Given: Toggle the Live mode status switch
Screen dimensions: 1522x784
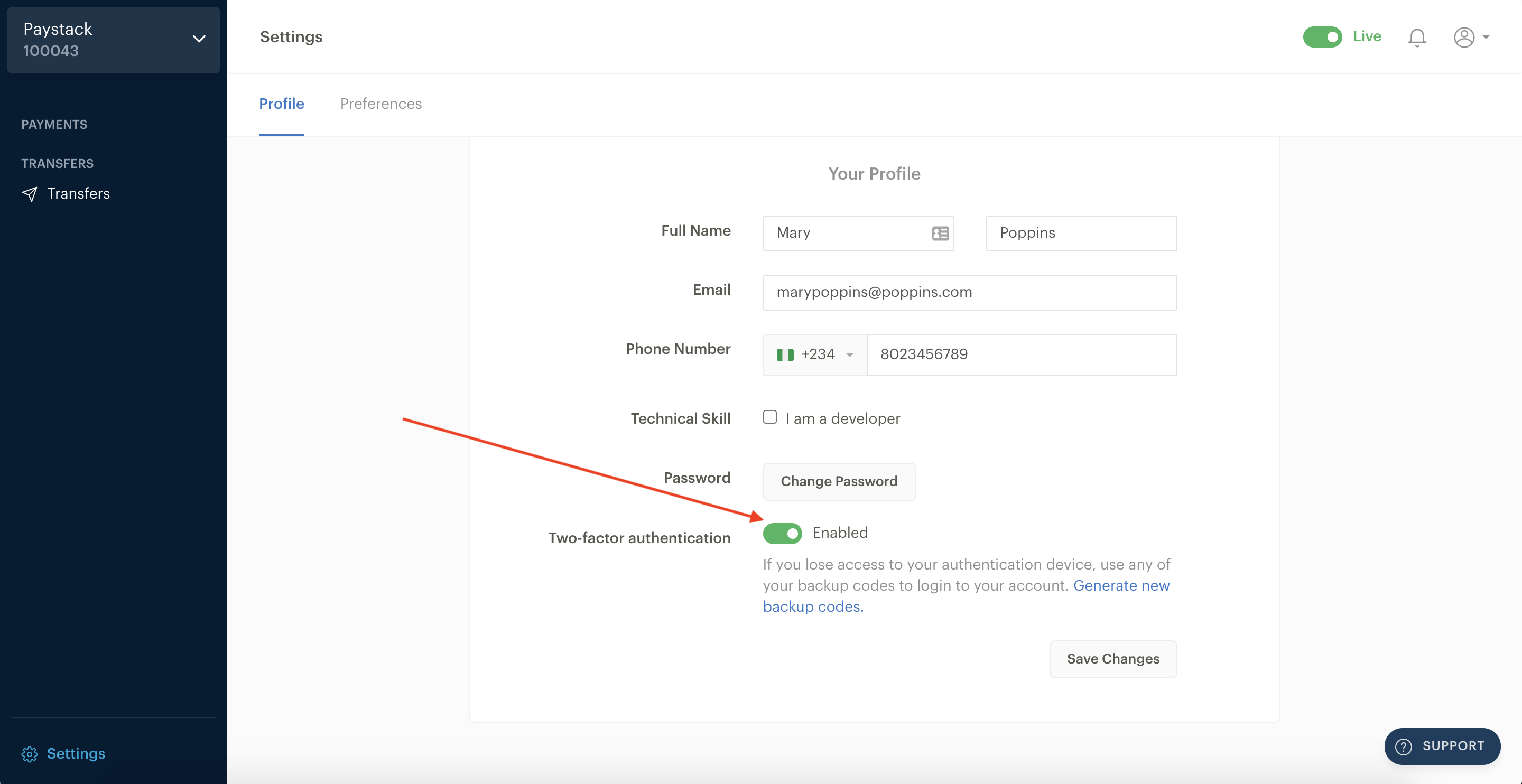Looking at the screenshot, I should tap(1323, 36).
